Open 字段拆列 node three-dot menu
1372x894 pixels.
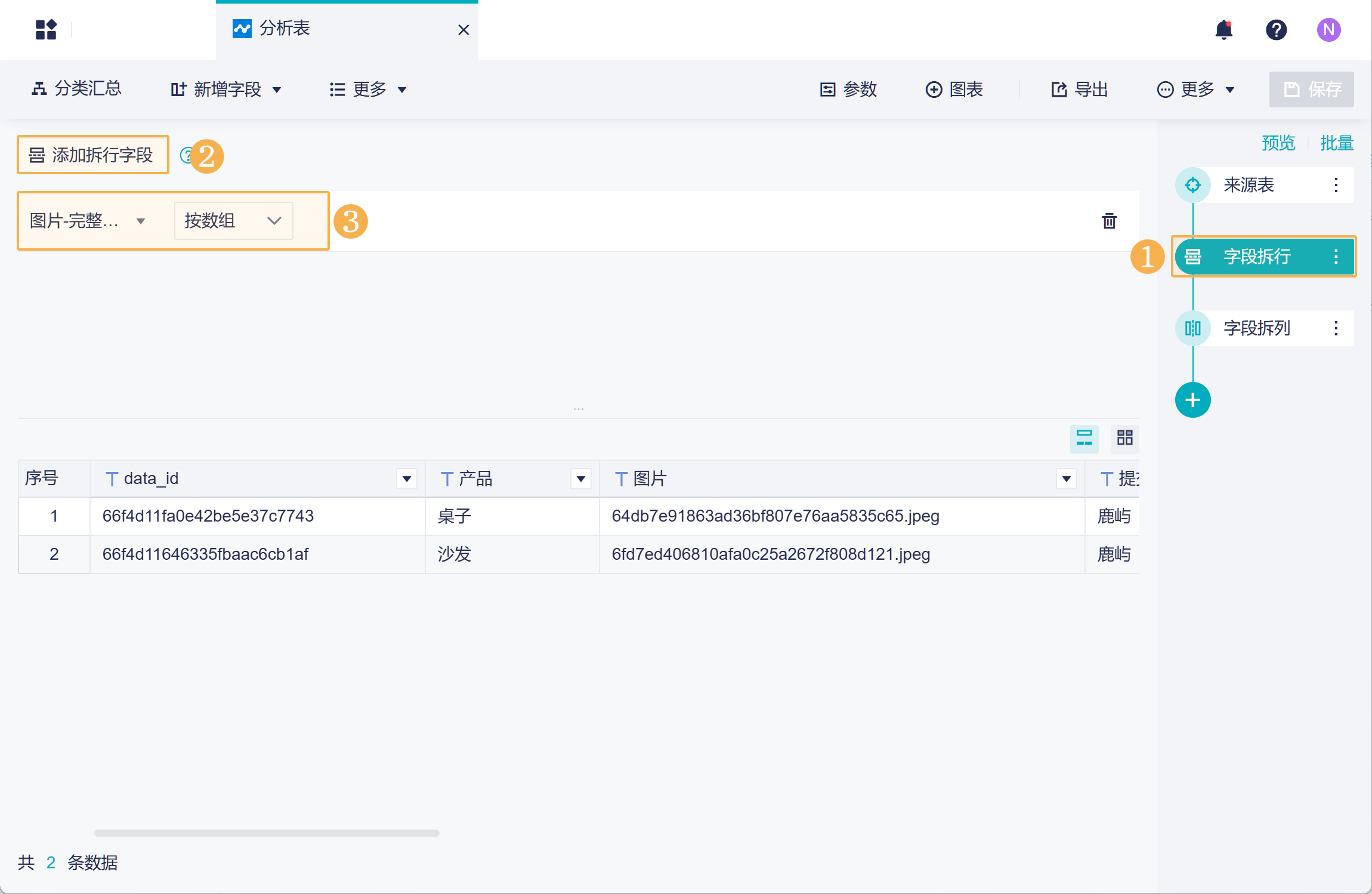pyautogui.click(x=1336, y=328)
